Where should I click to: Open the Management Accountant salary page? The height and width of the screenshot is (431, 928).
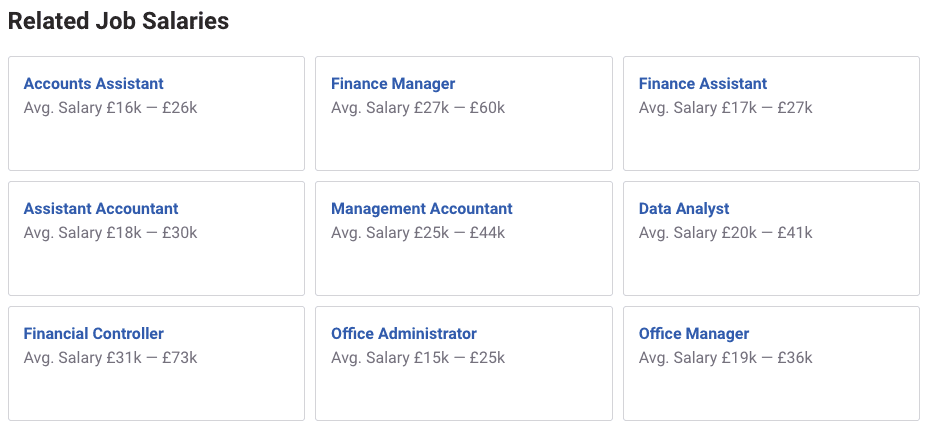click(x=421, y=209)
